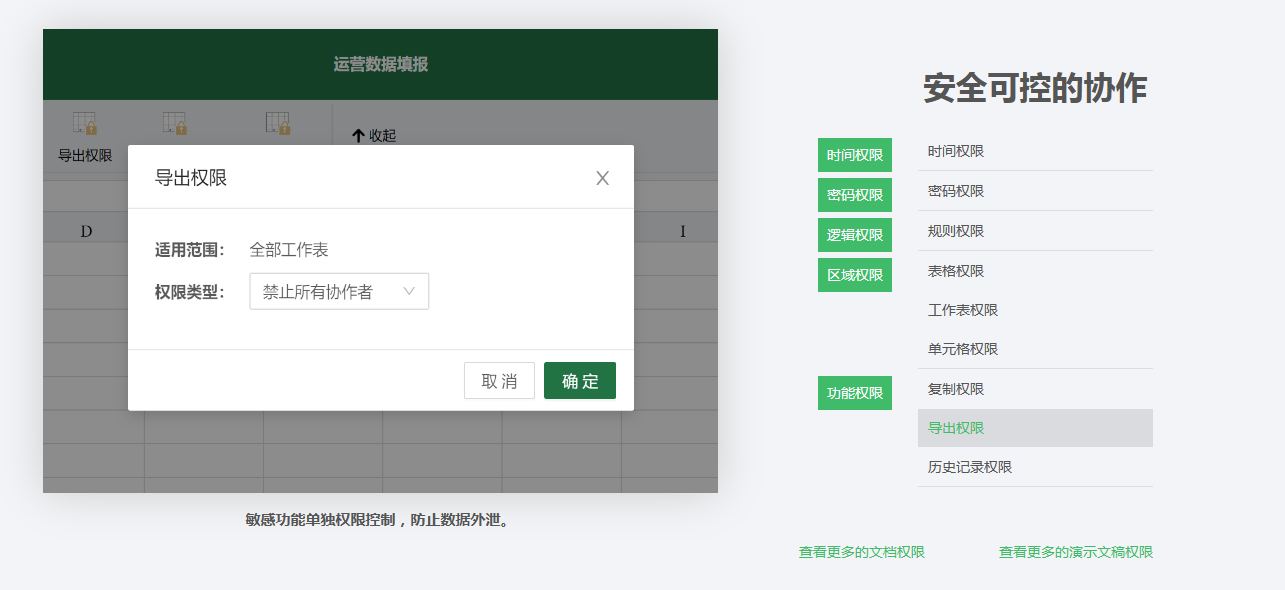Open 时间权限 in the permission list
Screen dimensions: 1285x590
tap(1035, 151)
